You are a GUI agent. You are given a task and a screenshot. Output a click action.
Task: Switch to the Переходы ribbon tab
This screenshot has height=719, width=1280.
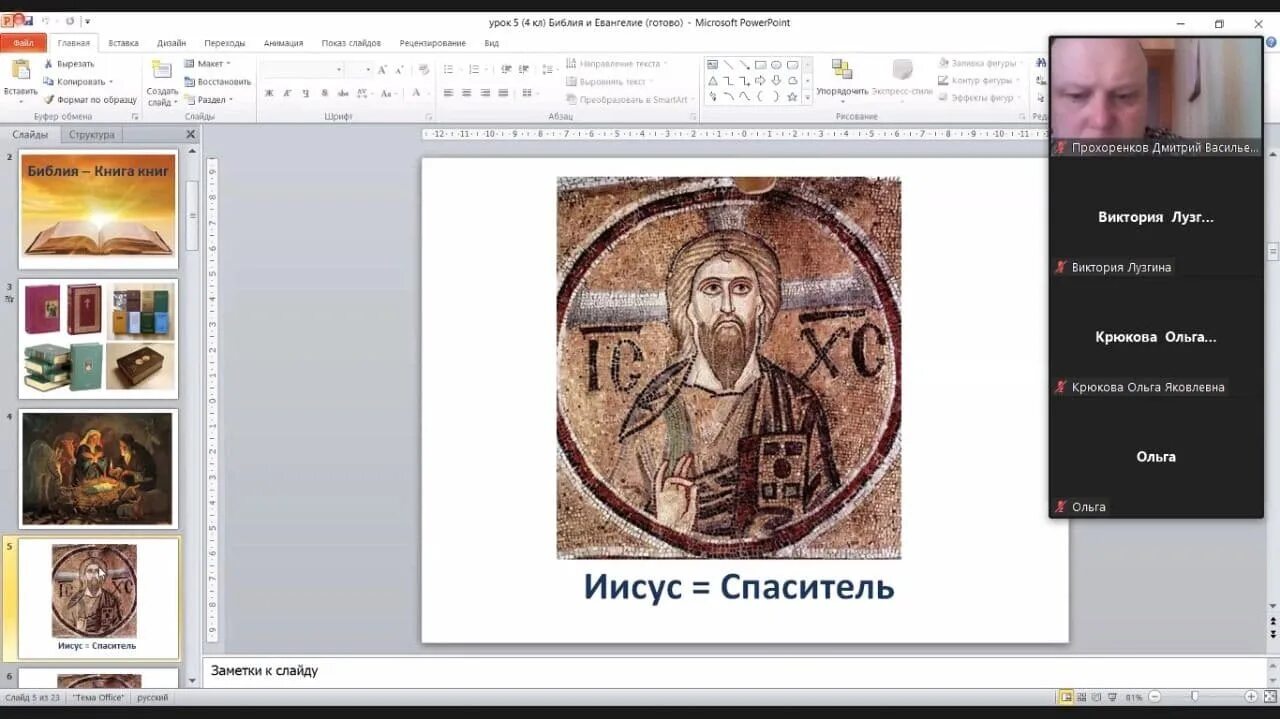click(x=225, y=43)
